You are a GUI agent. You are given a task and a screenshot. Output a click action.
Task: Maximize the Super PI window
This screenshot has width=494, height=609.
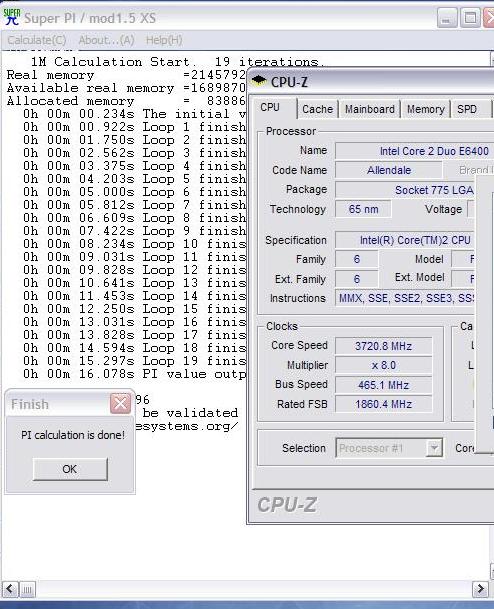coord(470,18)
